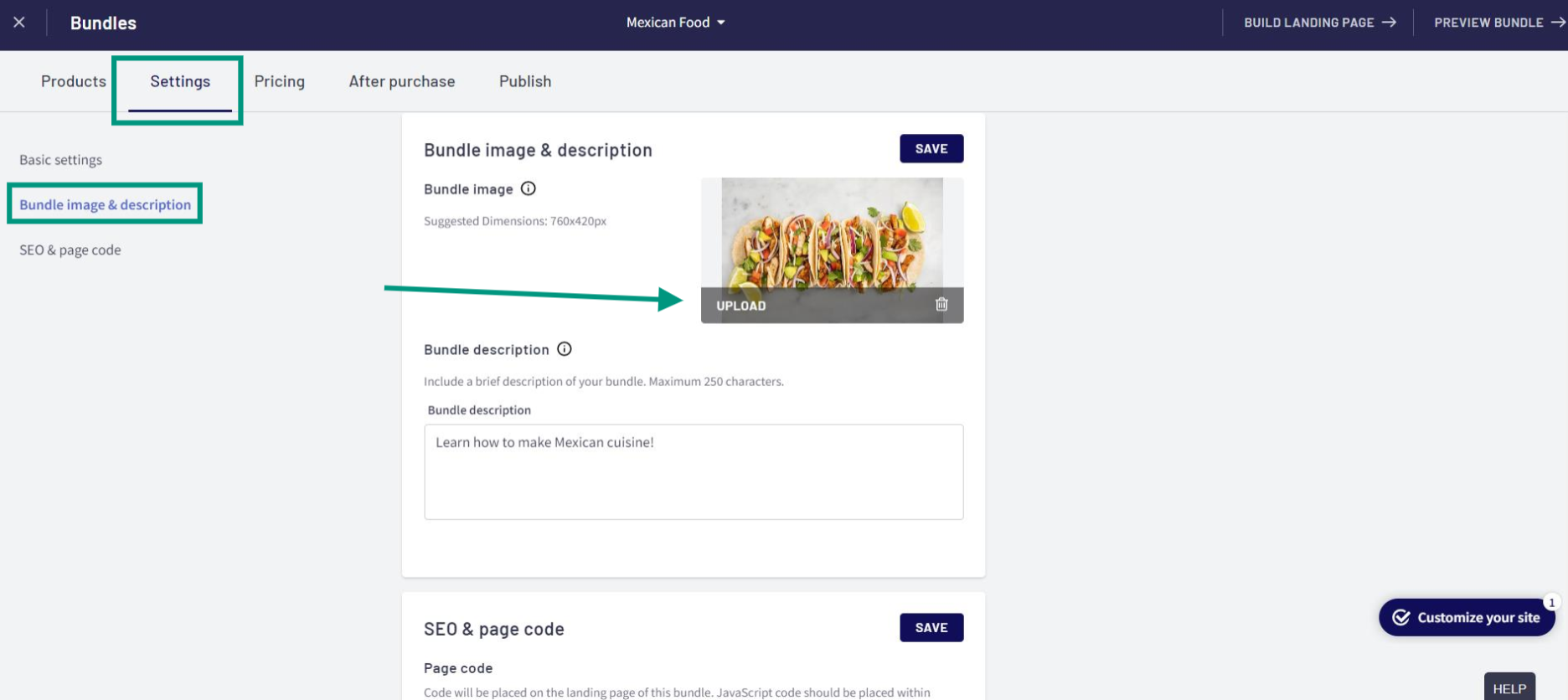The image size is (1568, 700).
Task: Delete the bundle image using trash icon
Action: coord(941,305)
